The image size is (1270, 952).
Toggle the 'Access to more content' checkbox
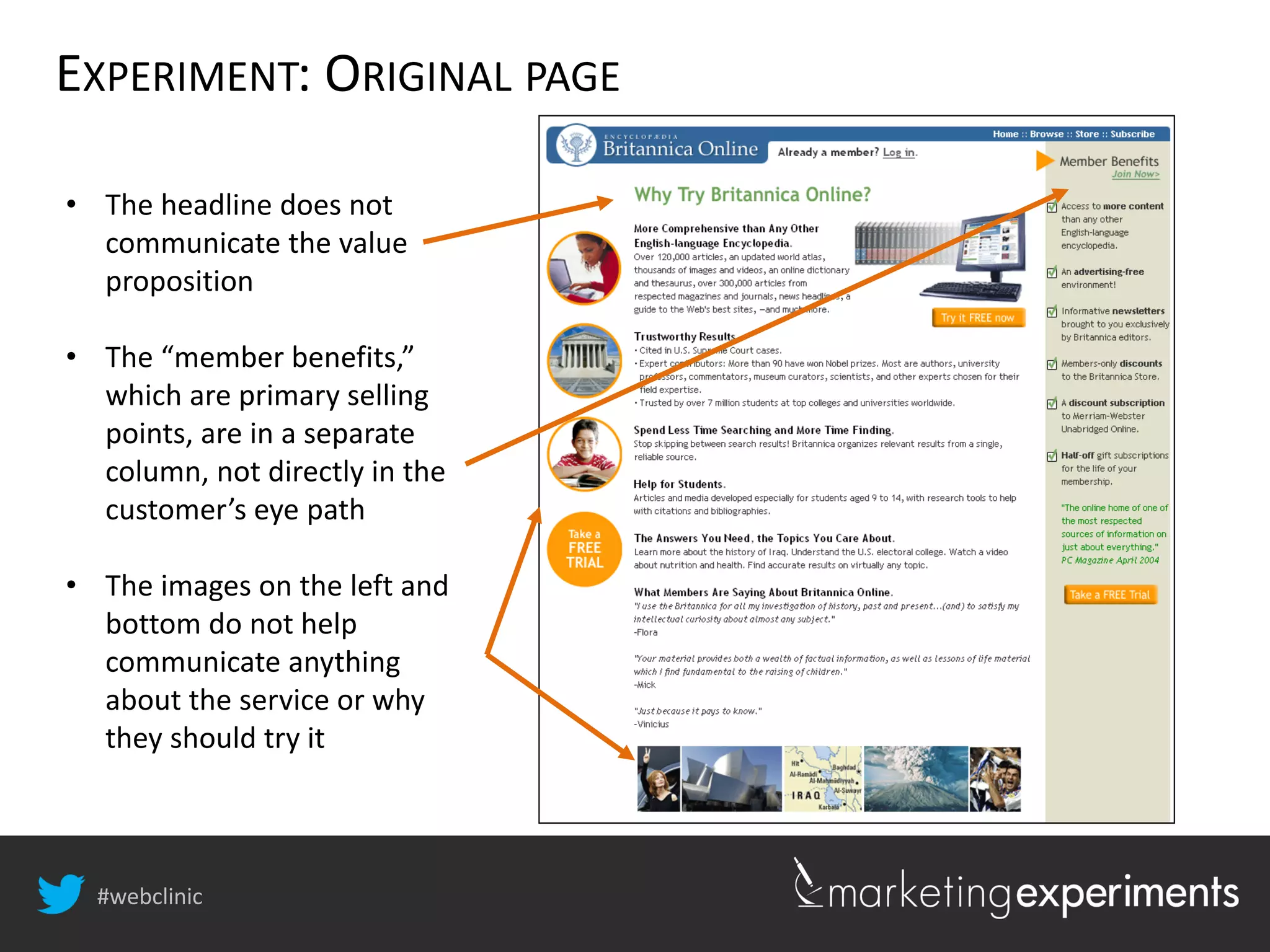click(1052, 206)
